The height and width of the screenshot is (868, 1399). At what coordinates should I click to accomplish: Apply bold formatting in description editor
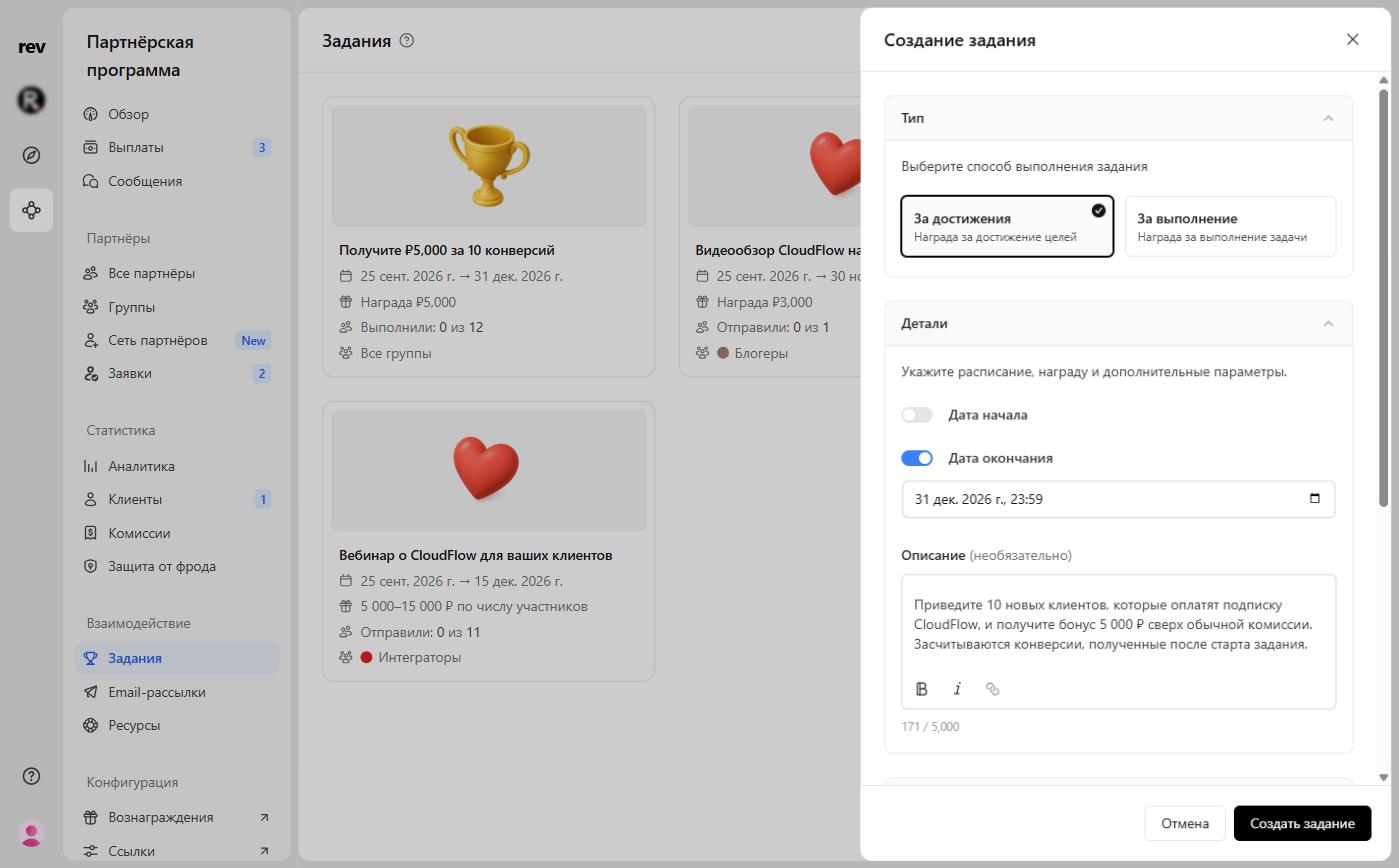[922, 689]
